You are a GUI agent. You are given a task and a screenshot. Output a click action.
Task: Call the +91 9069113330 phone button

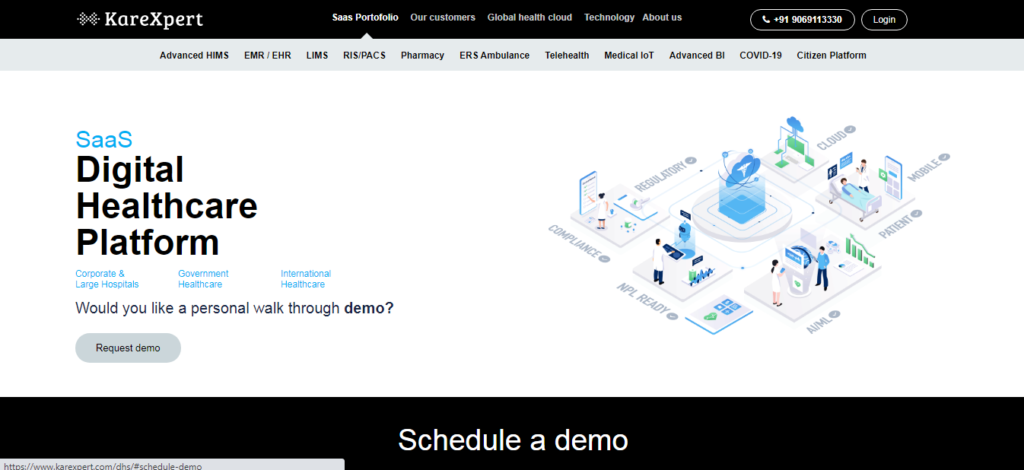click(802, 20)
